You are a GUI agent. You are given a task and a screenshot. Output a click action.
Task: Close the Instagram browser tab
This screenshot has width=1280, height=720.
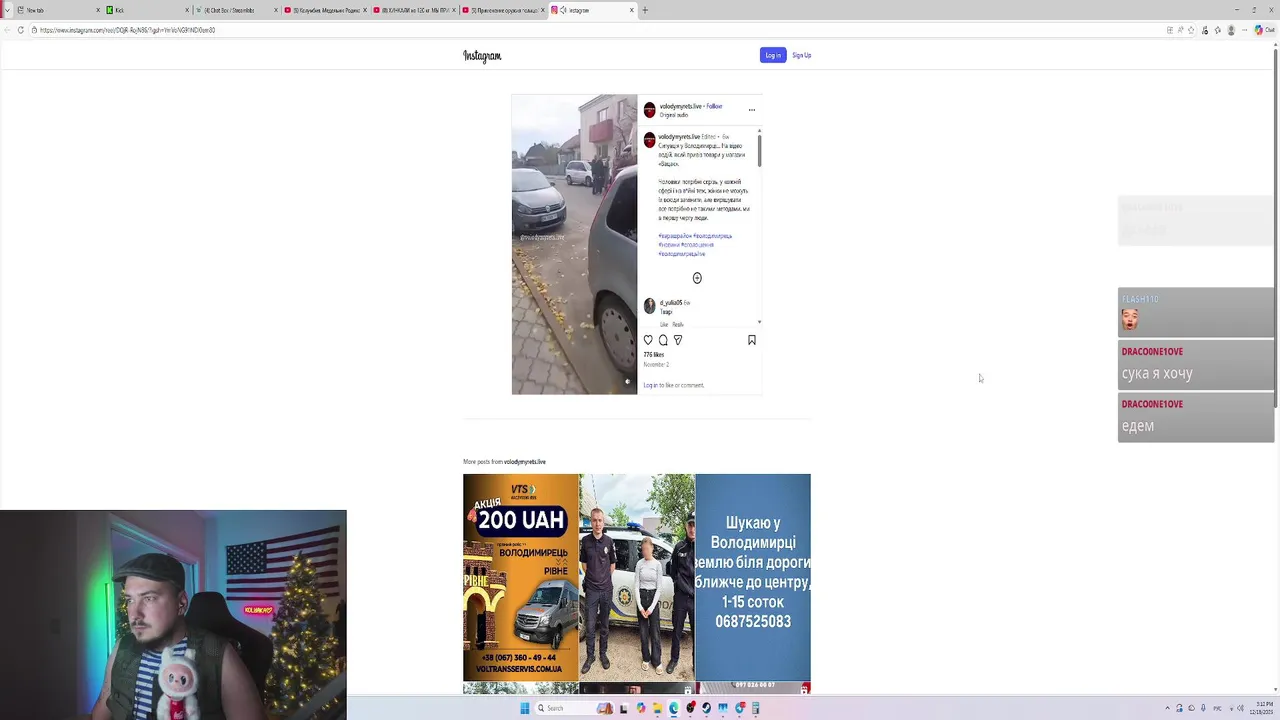[x=631, y=10]
